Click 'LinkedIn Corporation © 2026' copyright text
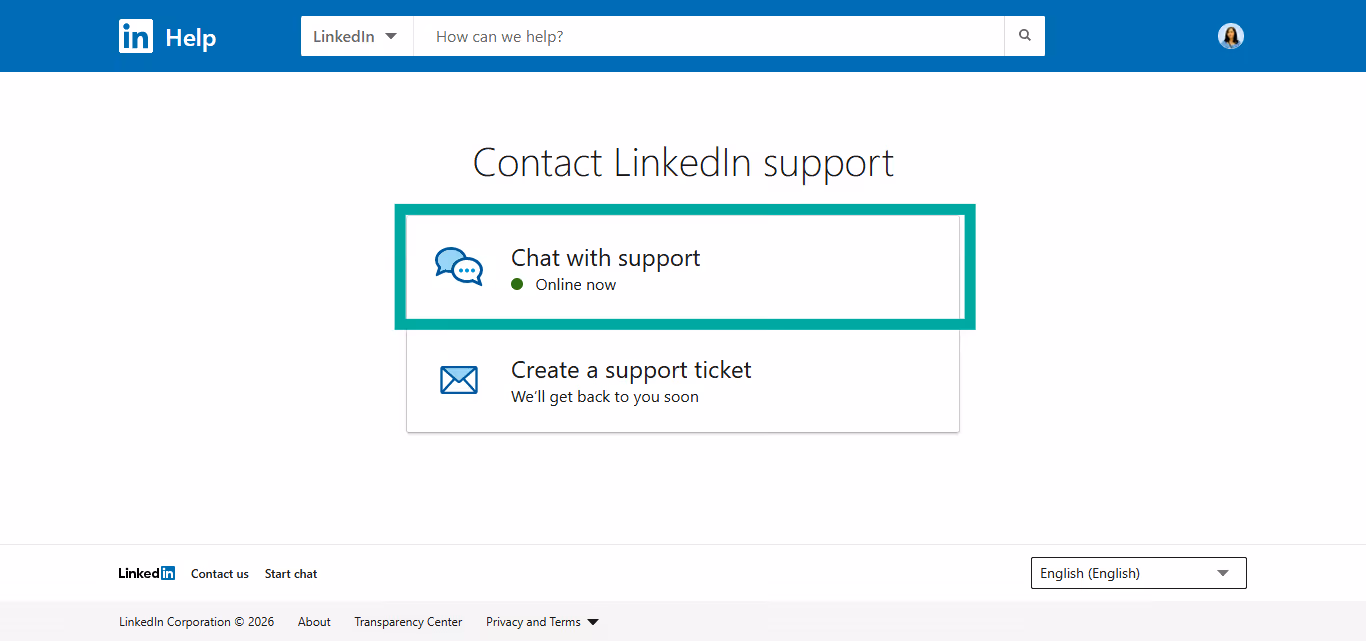The image size is (1366, 641). 196,622
